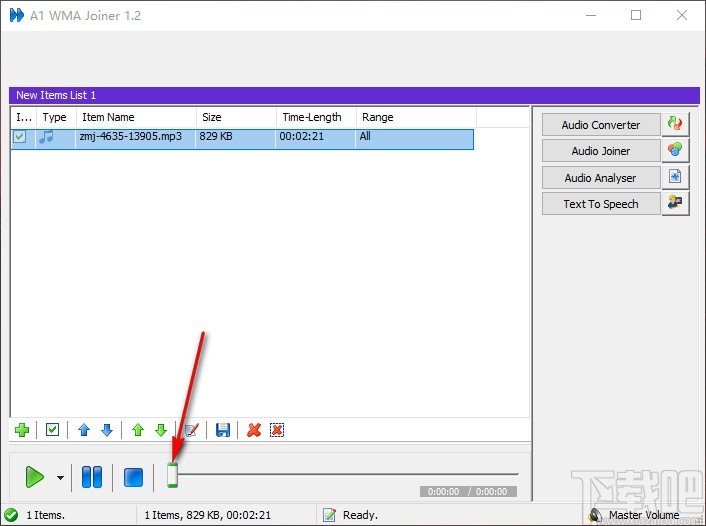Open the edit item notepad icon
The height and width of the screenshot is (526, 706).
(192, 430)
